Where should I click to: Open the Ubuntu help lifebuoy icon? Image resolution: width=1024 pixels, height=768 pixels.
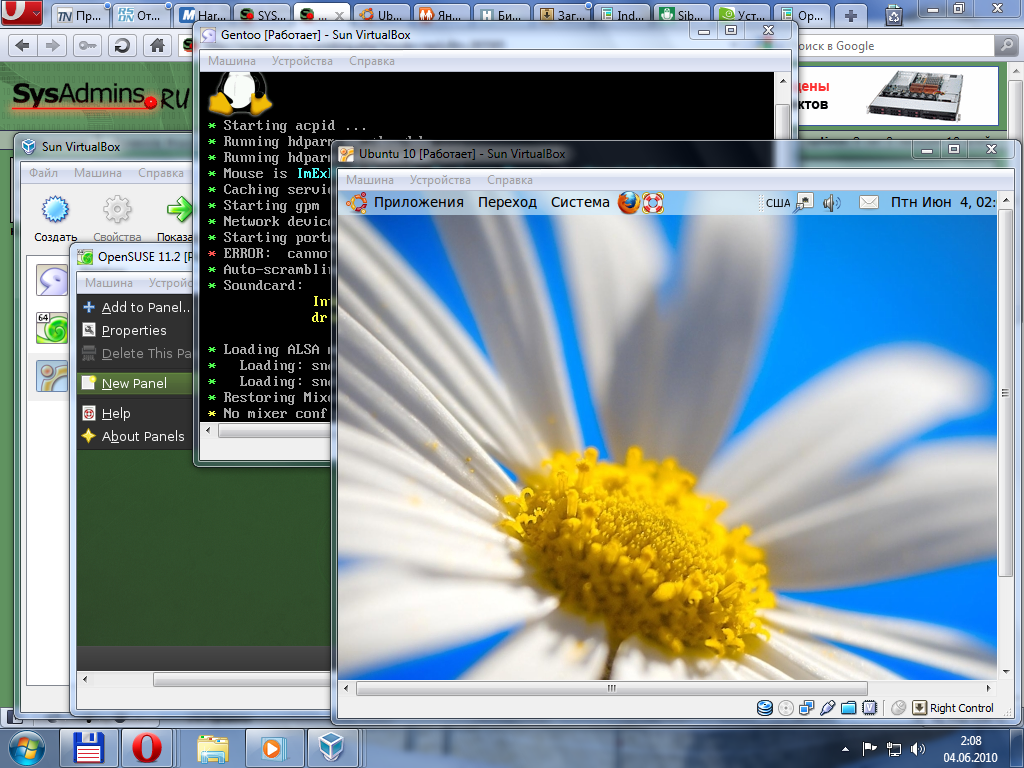coord(652,202)
